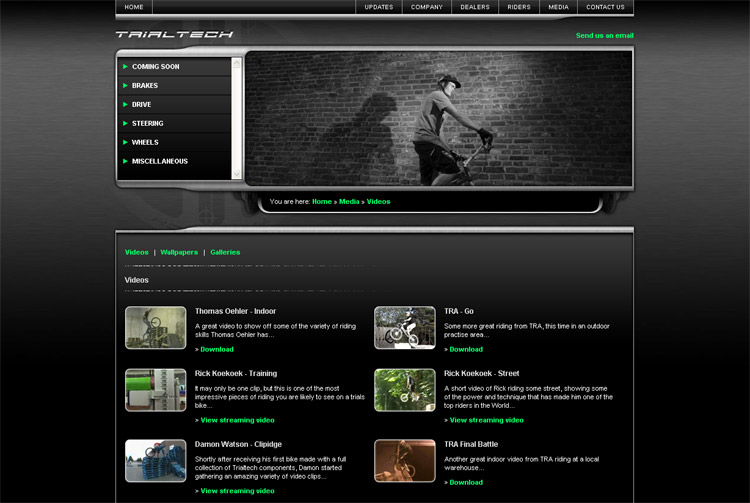The height and width of the screenshot is (503, 750).
Task: Switch to the Galleries media tab
Action: pos(225,252)
